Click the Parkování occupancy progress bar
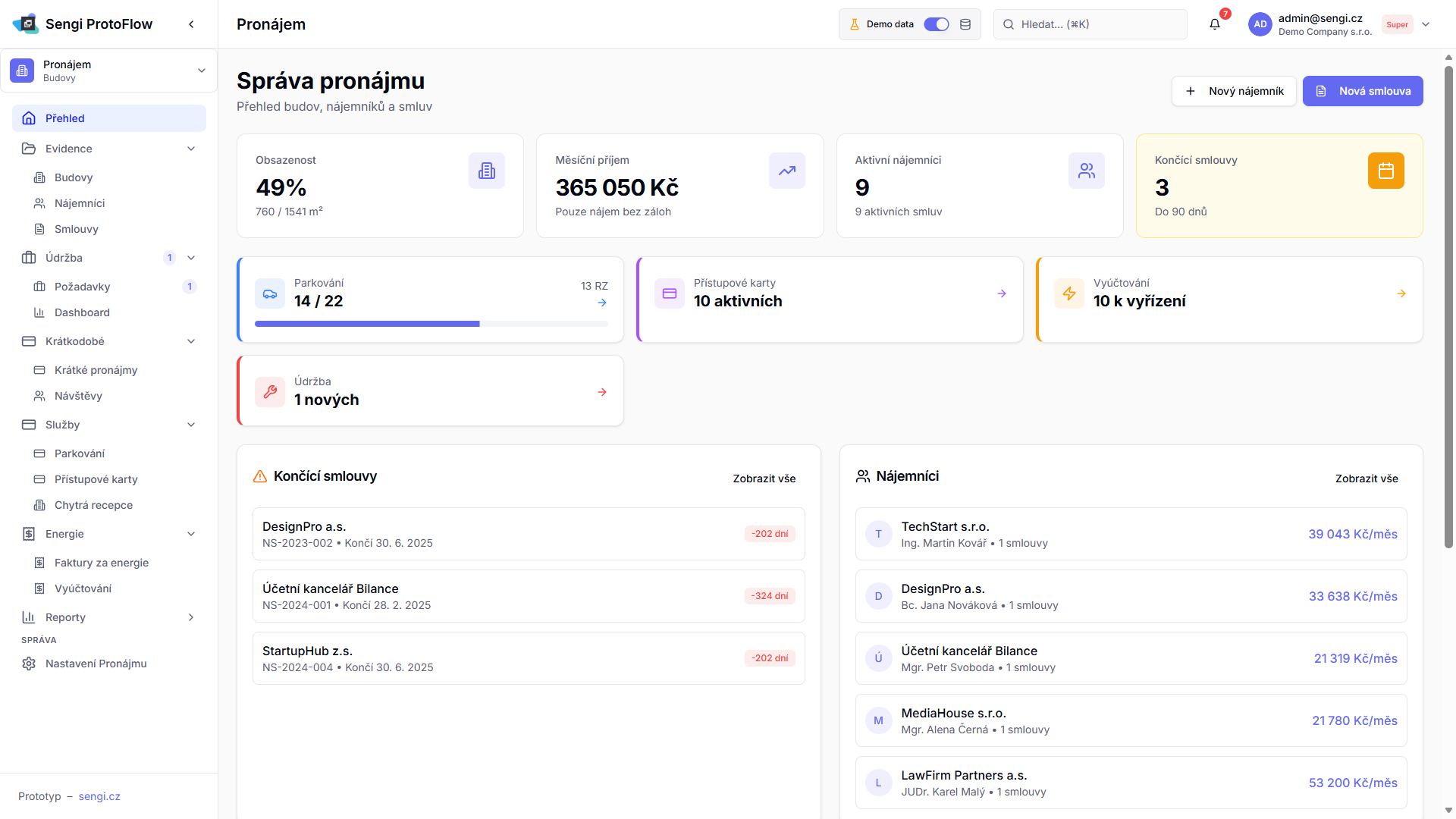The width and height of the screenshot is (1456, 819). point(431,324)
